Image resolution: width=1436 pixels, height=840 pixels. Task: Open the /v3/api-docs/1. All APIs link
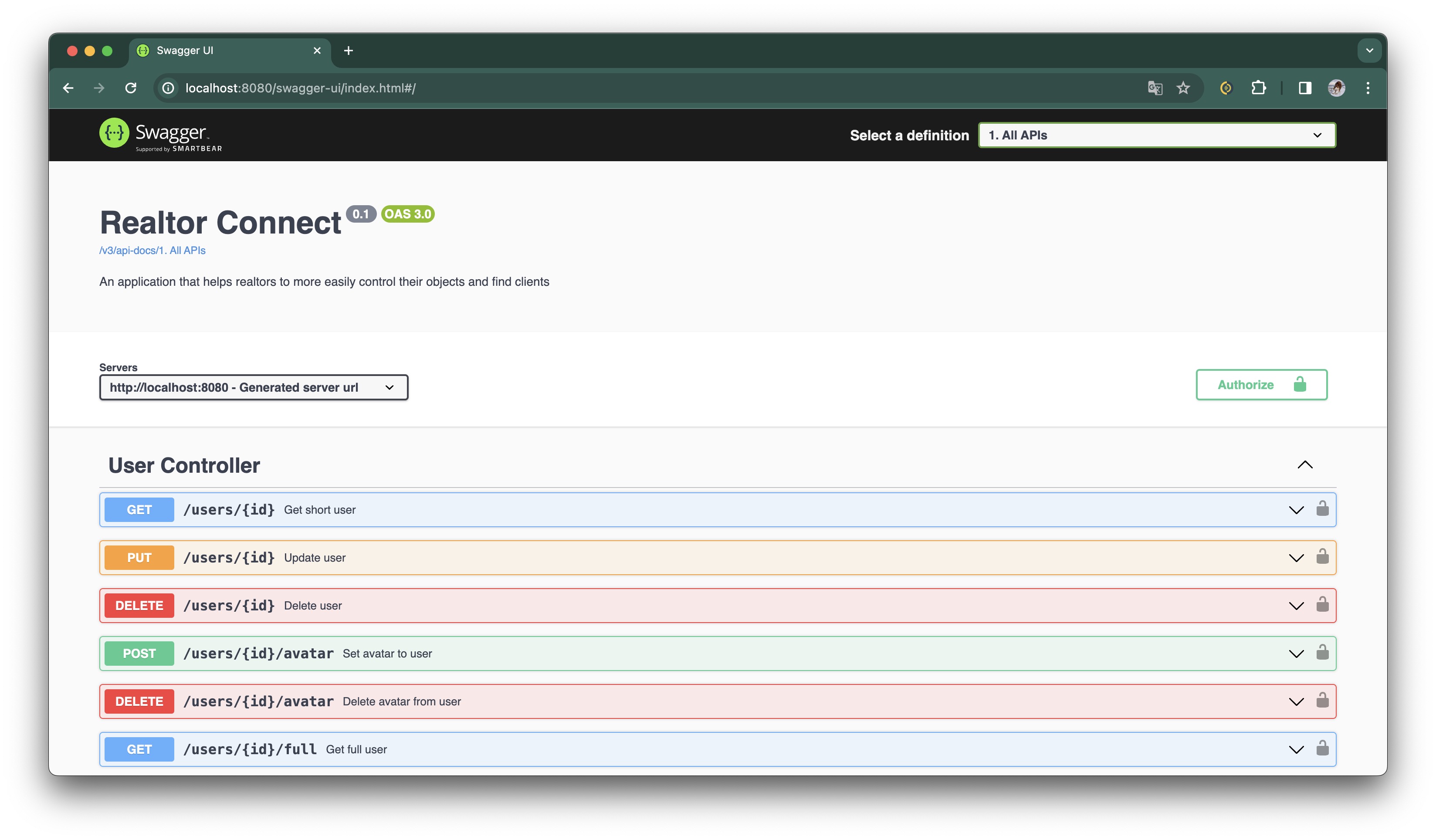pyautogui.click(x=152, y=251)
